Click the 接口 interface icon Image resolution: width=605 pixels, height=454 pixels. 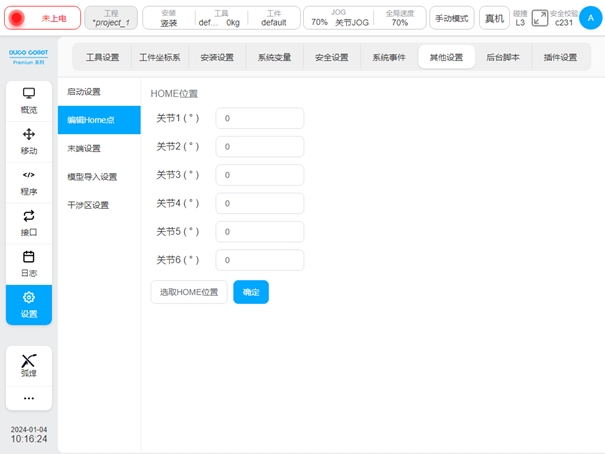[29, 216]
